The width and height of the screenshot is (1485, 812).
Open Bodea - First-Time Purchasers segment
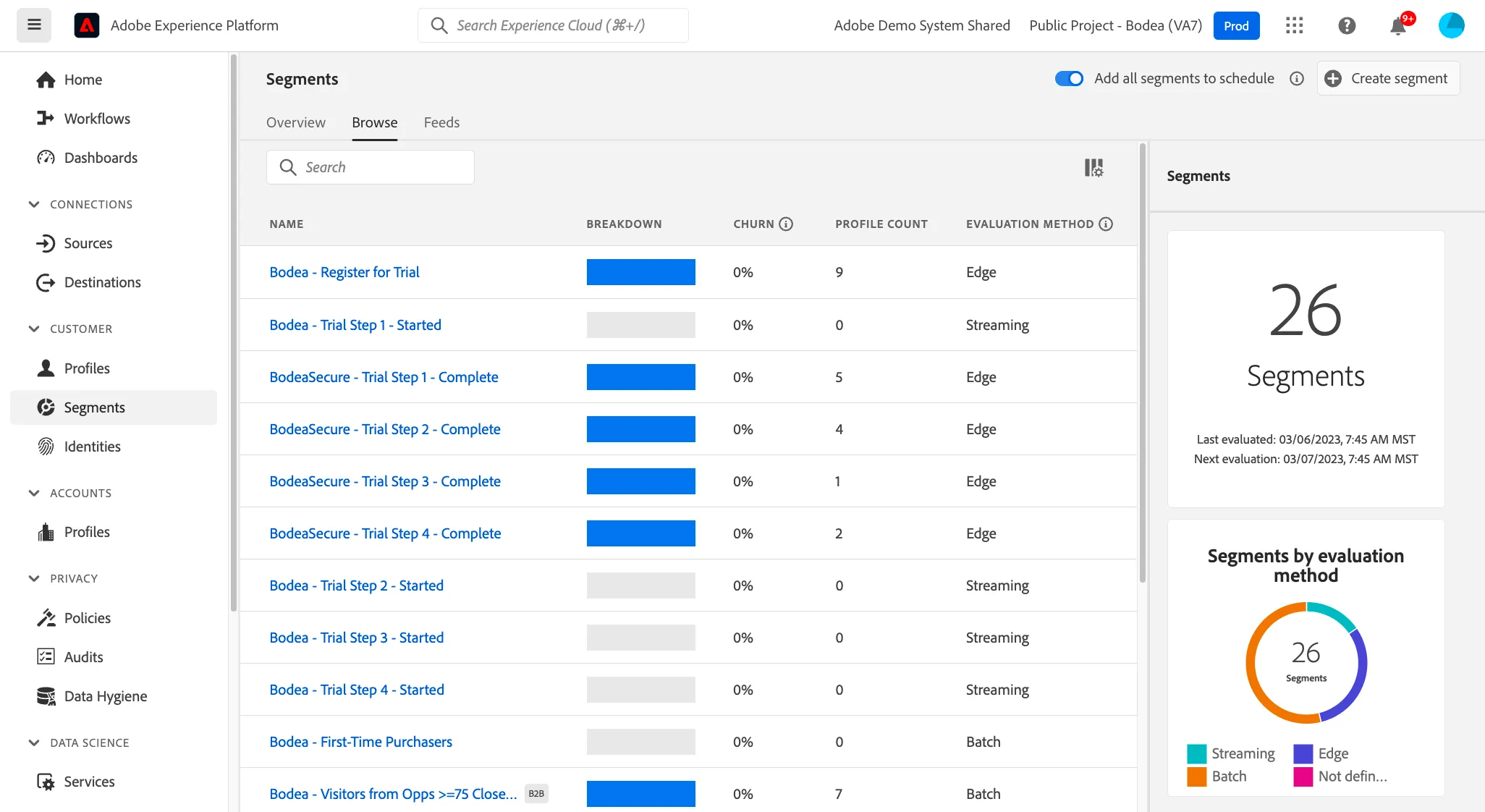(x=360, y=742)
